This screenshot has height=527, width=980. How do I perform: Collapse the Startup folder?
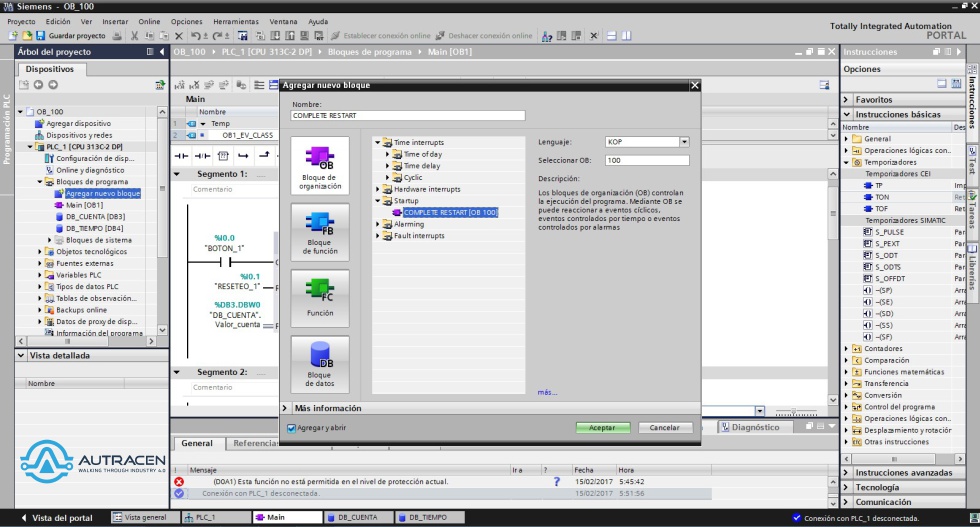(x=378, y=201)
